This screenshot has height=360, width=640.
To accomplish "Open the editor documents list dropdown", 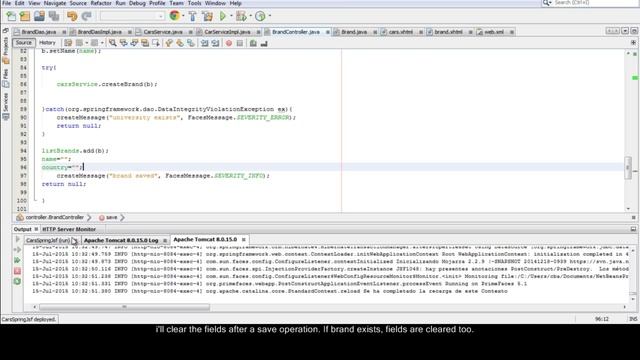I will (625, 31).
